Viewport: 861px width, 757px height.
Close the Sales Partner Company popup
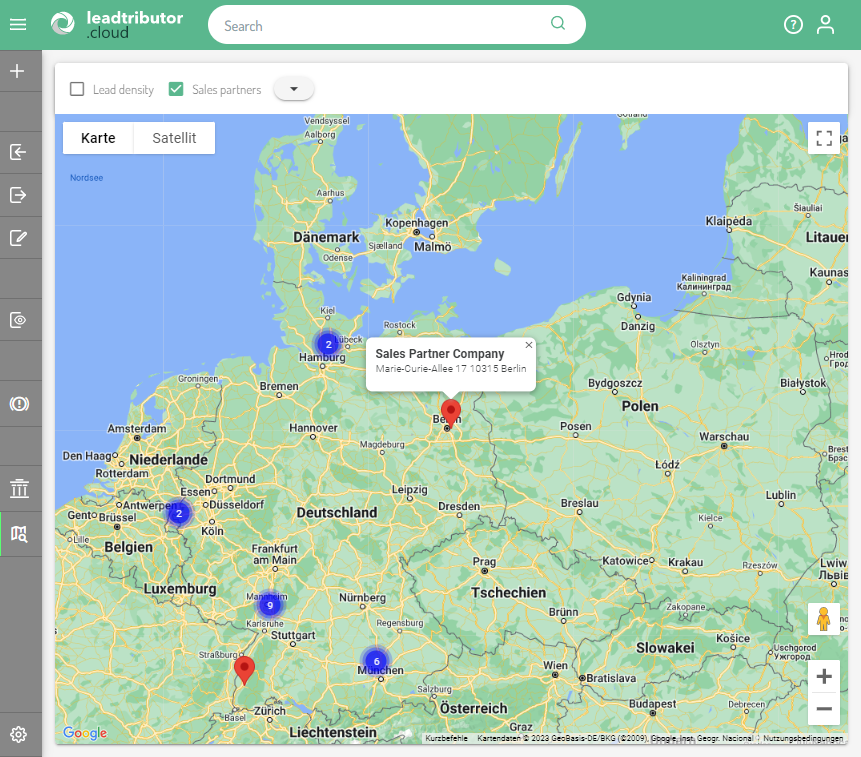coord(529,345)
